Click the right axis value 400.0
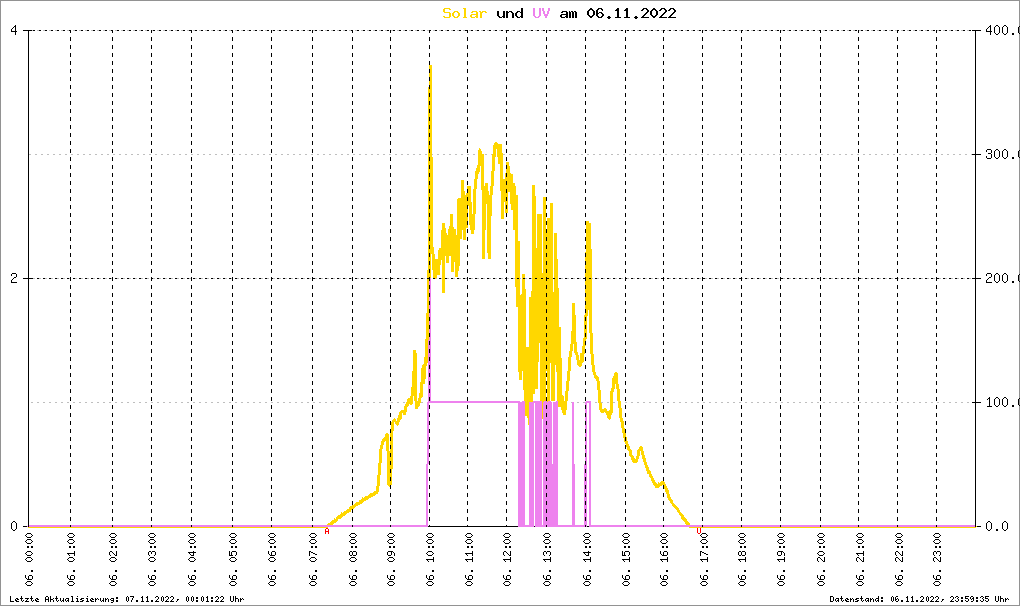Screen dimensions: 1020x606 tap(999, 30)
